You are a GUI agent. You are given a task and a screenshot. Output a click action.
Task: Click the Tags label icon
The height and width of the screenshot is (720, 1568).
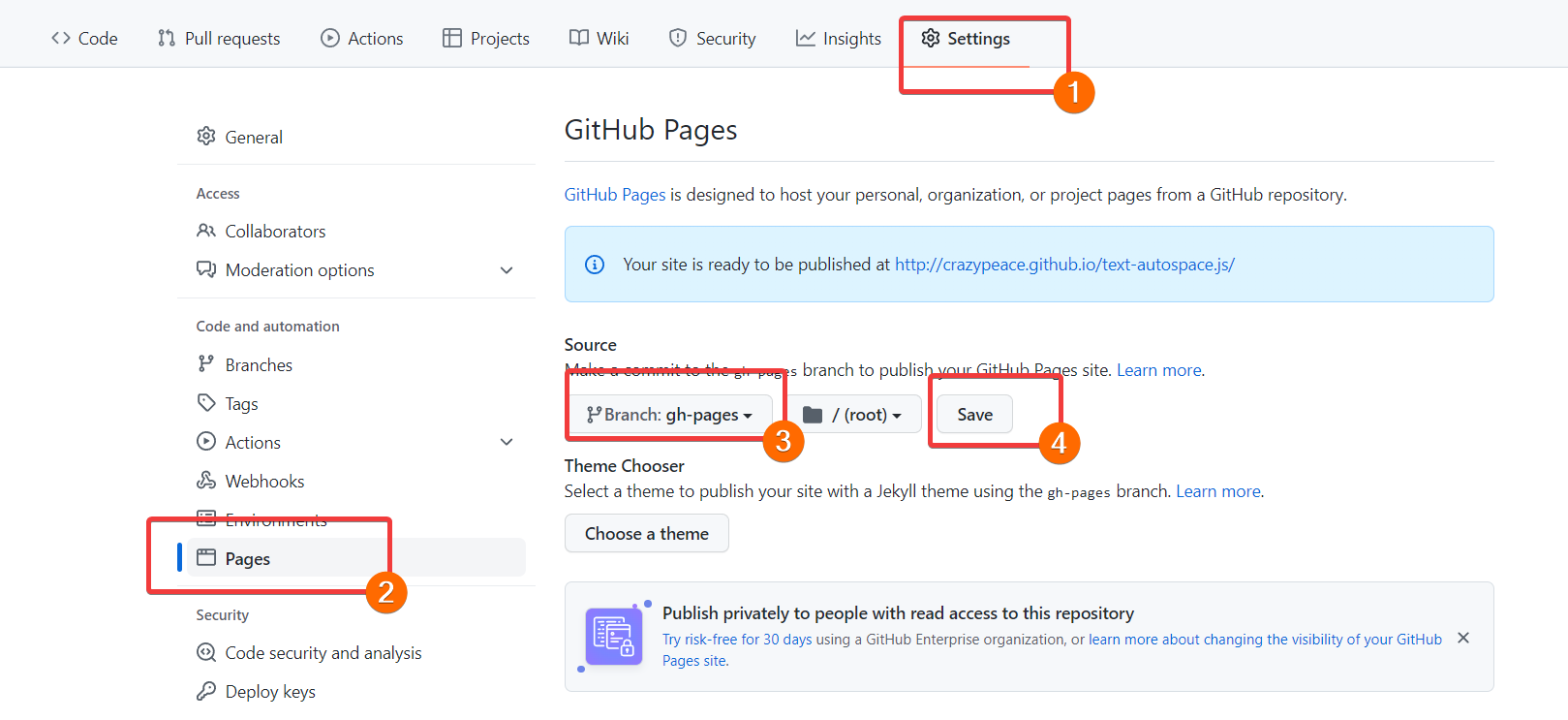(206, 402)
